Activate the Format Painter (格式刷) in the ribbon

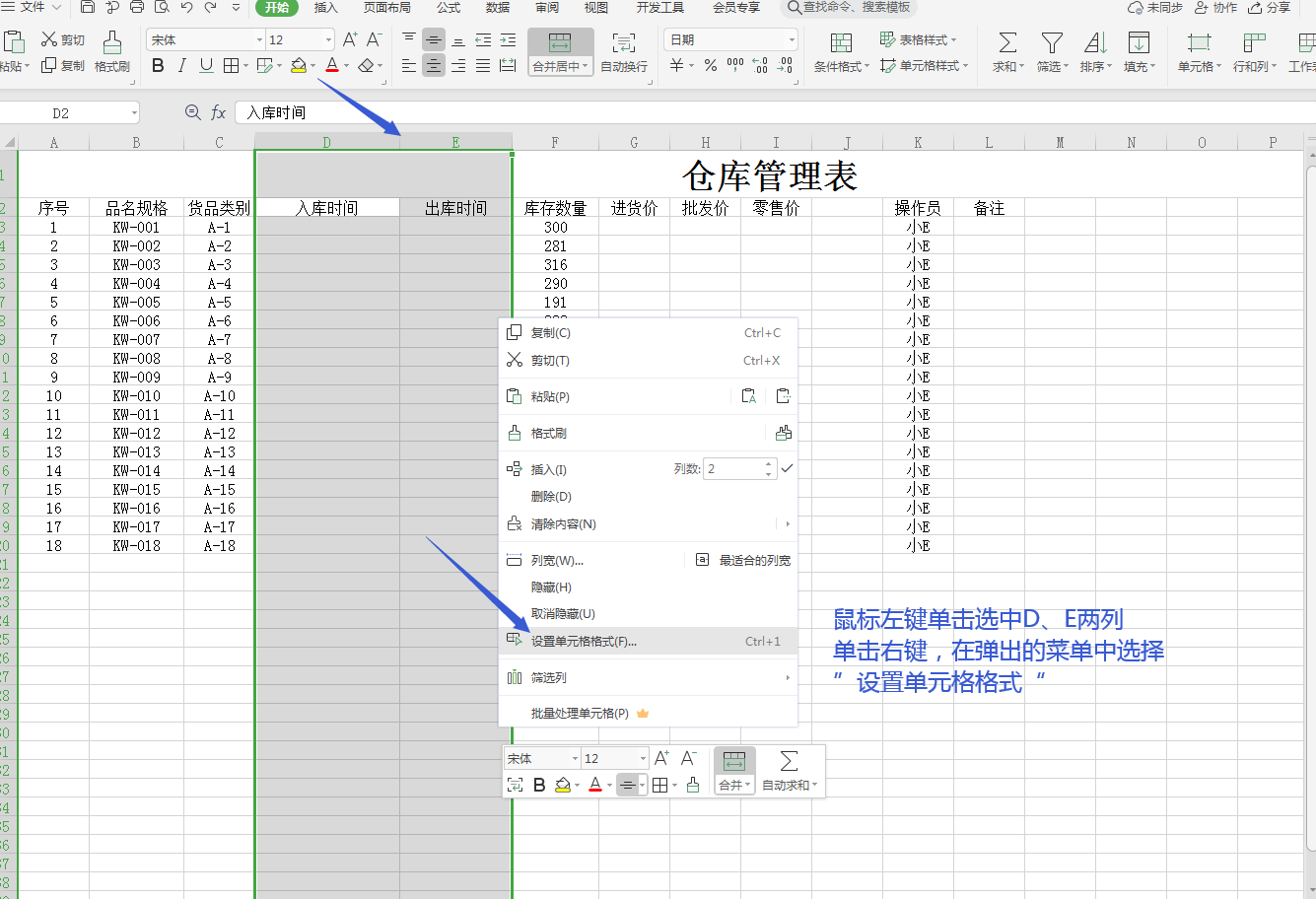point(112,51)
